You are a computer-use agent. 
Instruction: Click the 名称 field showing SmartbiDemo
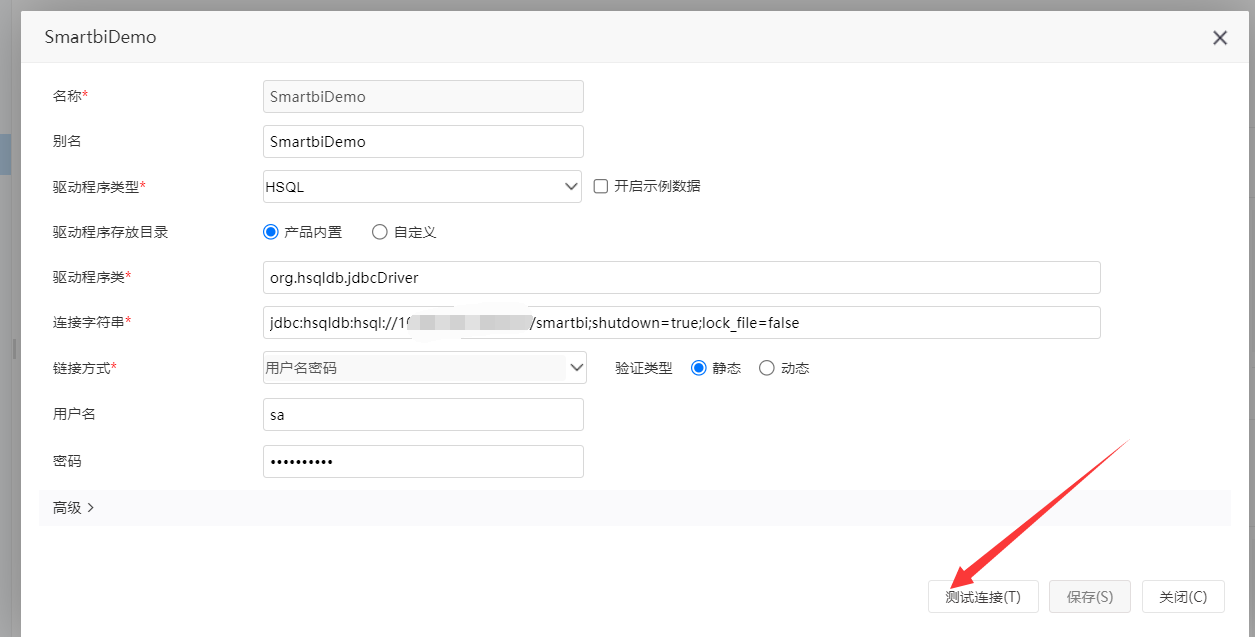pos(423,97)
